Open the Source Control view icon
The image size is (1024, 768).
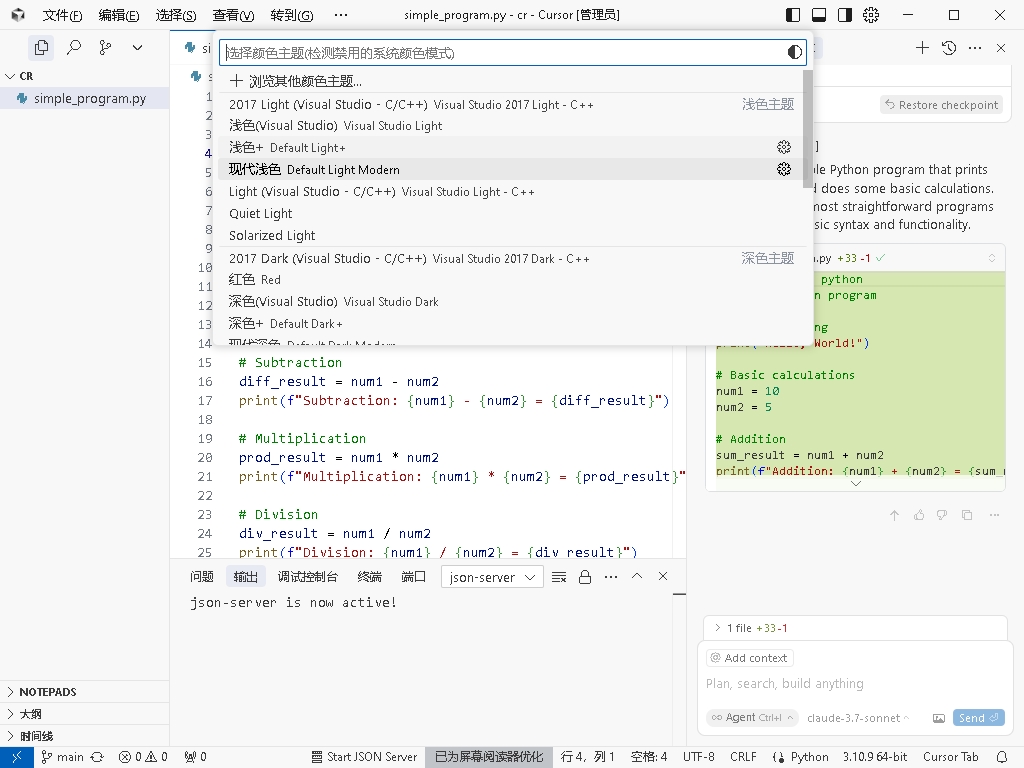(x=105, y=48)
